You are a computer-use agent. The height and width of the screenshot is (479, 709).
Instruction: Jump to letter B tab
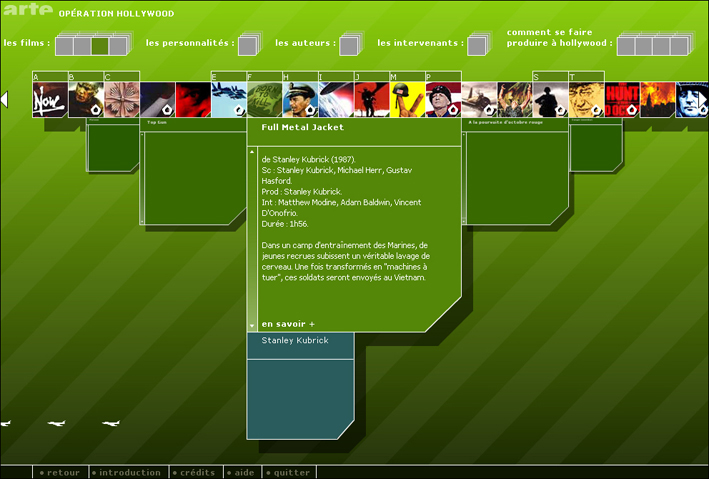(86, 76)
